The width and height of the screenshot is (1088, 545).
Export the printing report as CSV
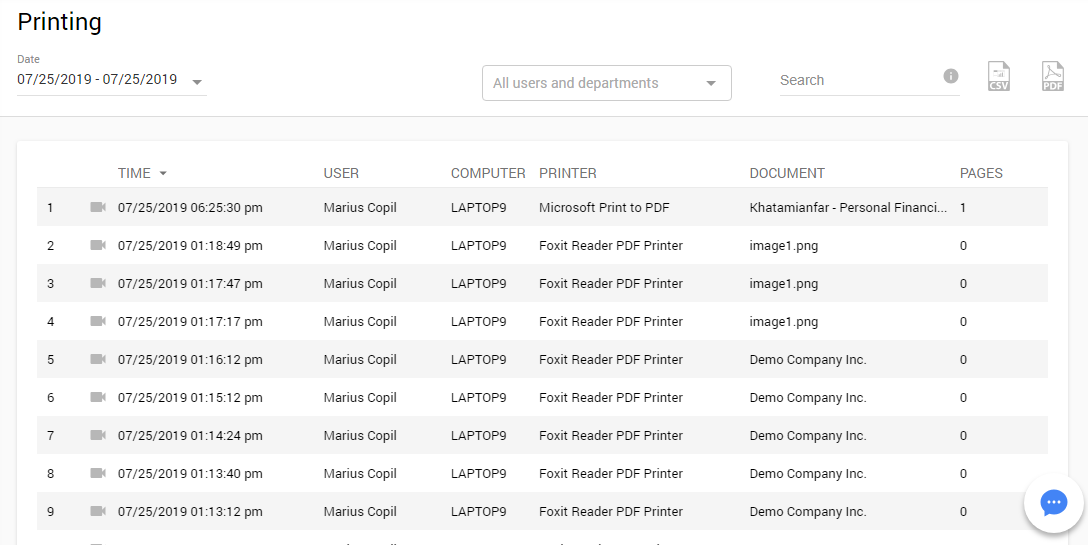[998, 77]
